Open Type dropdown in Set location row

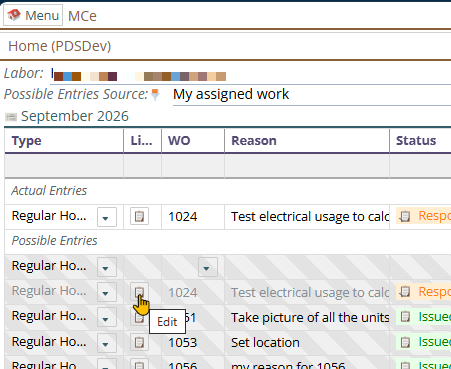coord(107,343)
